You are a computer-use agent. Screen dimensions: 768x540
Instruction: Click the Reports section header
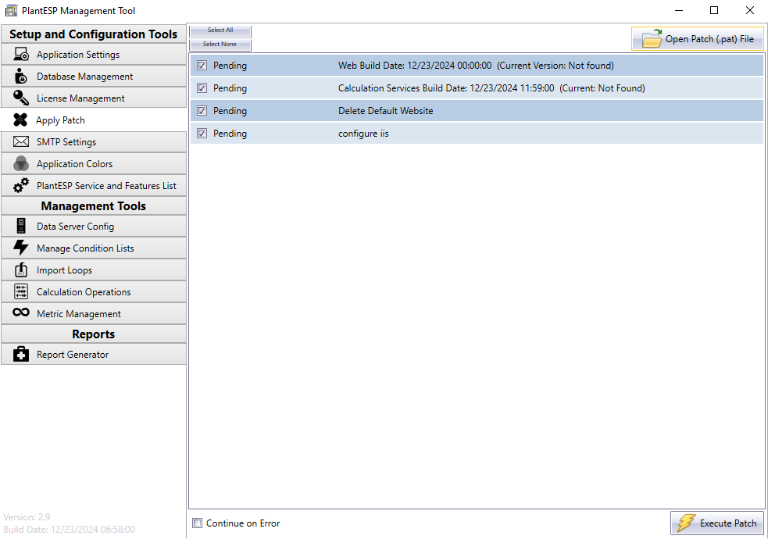94,334
